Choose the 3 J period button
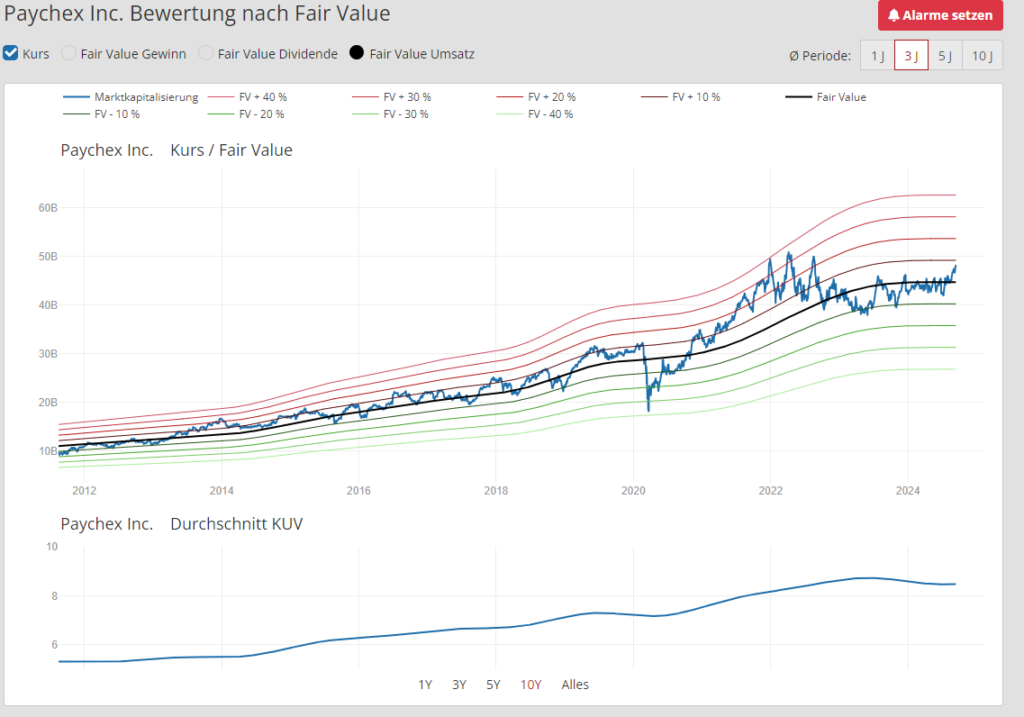 click(911, 55)
